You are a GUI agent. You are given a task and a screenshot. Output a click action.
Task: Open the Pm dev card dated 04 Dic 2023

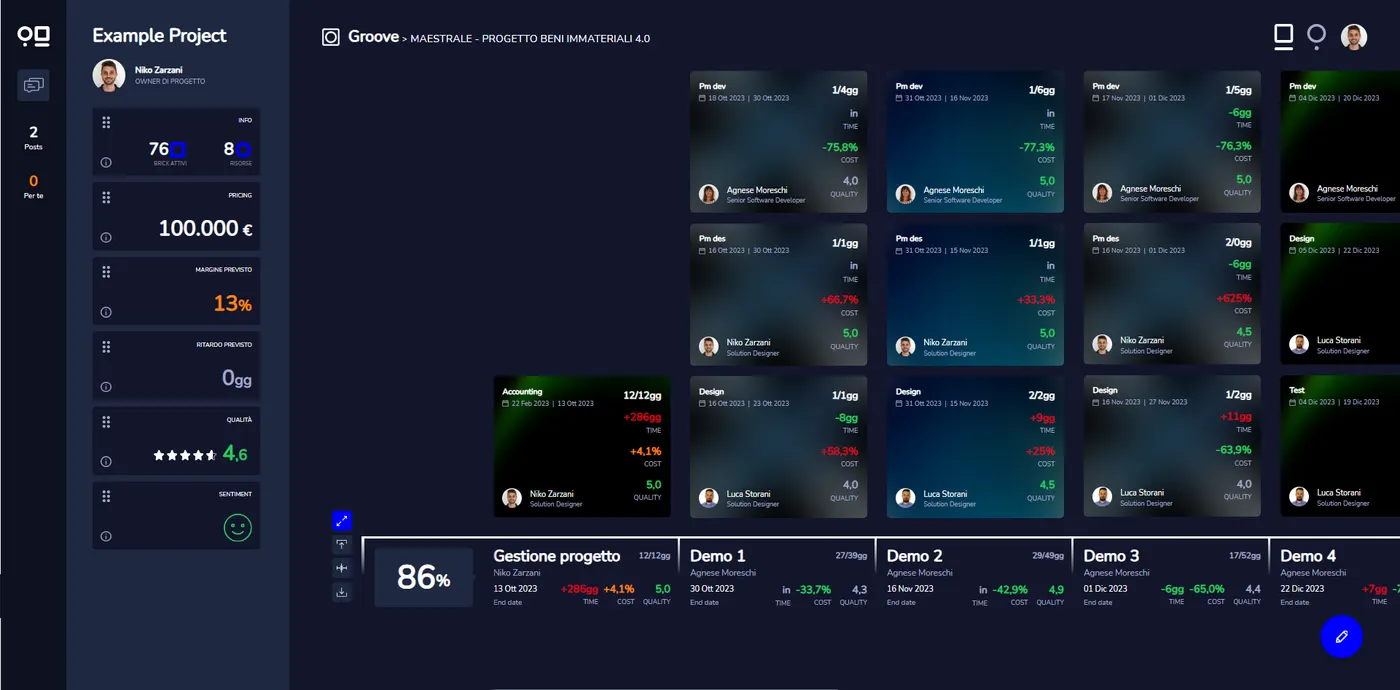click(1340, 141)
